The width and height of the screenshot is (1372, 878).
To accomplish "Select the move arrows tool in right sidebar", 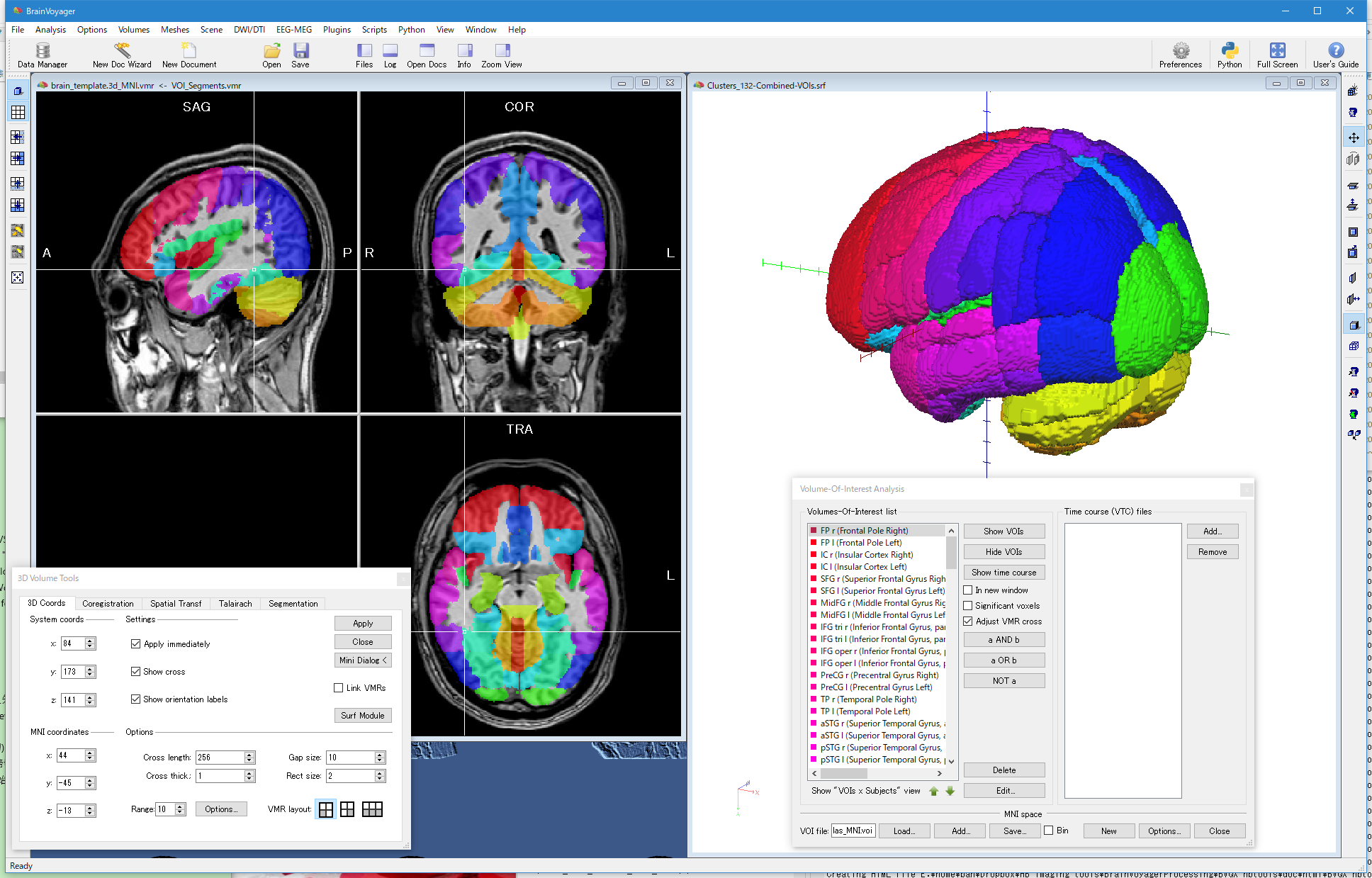I will click(x=1354, y=137).
